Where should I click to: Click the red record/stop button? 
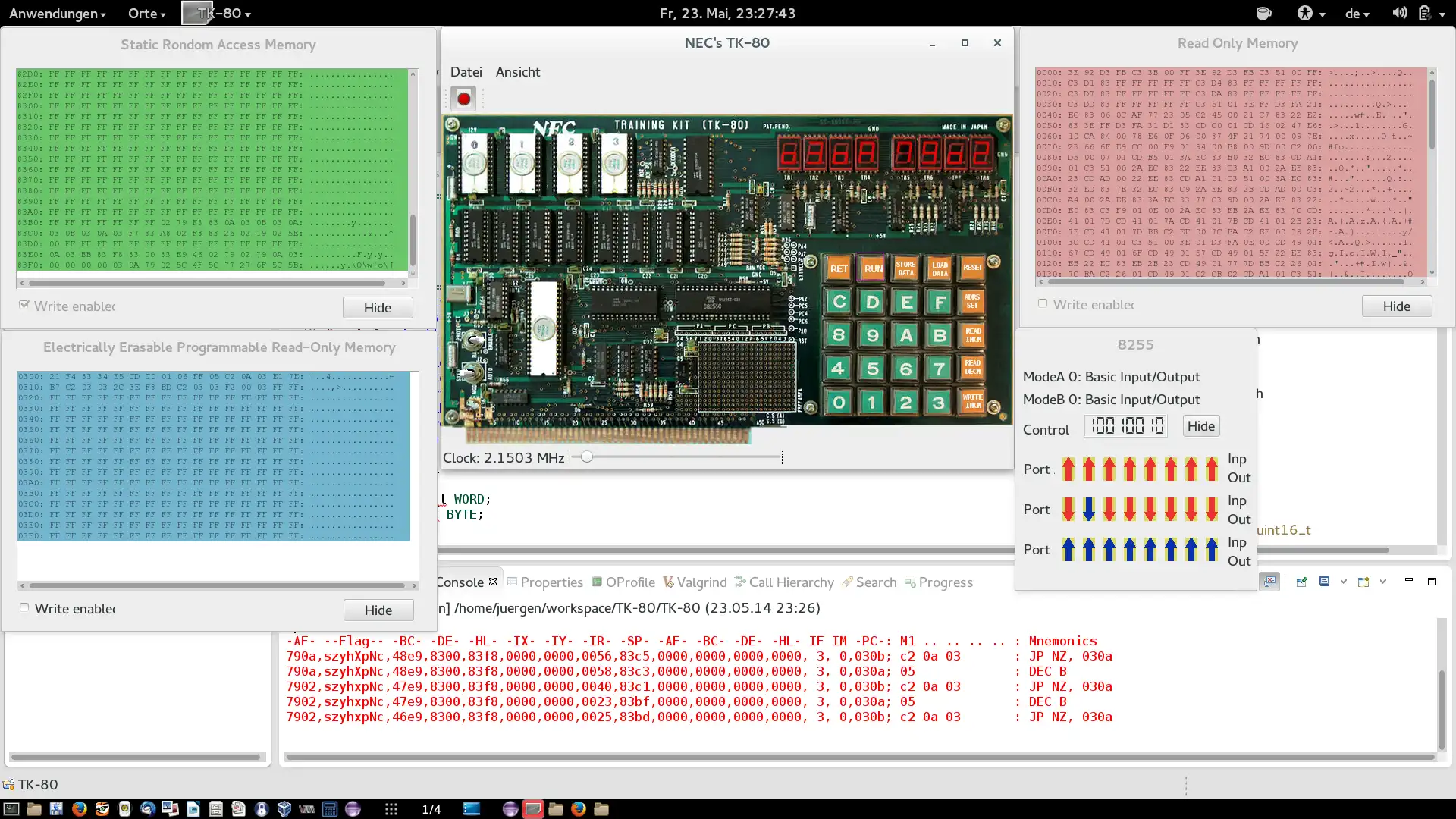pos(463,97)
